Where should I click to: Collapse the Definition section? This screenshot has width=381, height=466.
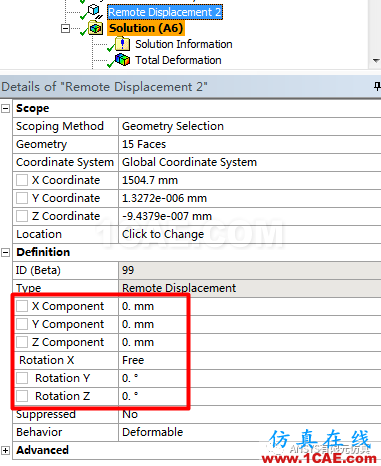(x=5, y=252)
